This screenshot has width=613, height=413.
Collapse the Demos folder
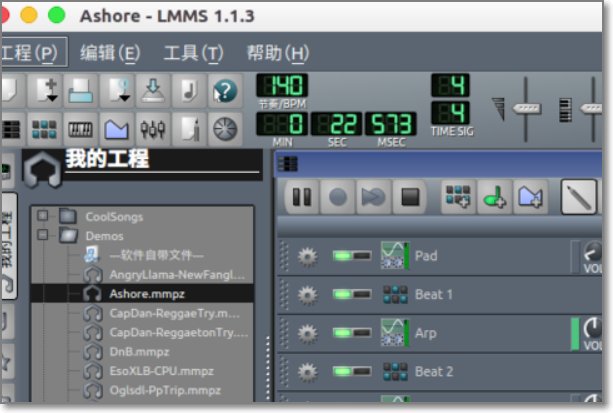(x=42, y=235)
